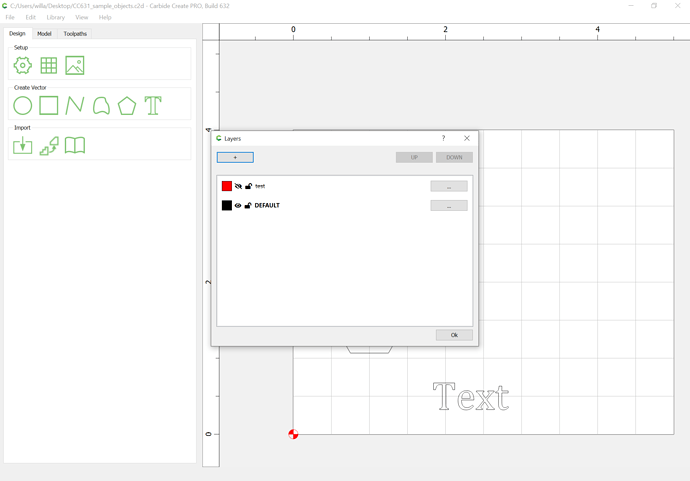The height and width of the screenshot is (481, 690).
Task: Click the red test layer color swatch
Action: 227,186
